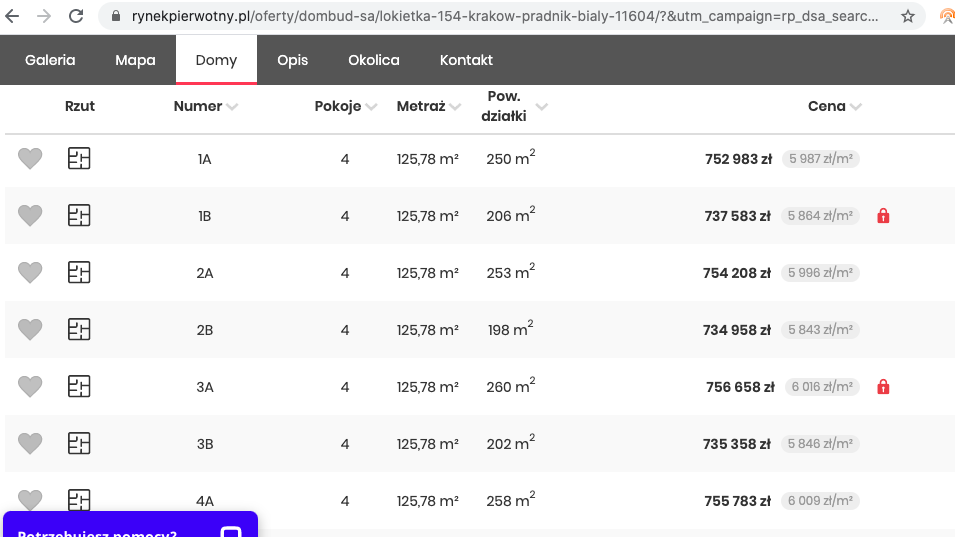Sort by Numer column chevron
955x537 pixels.
click(232, 107)
